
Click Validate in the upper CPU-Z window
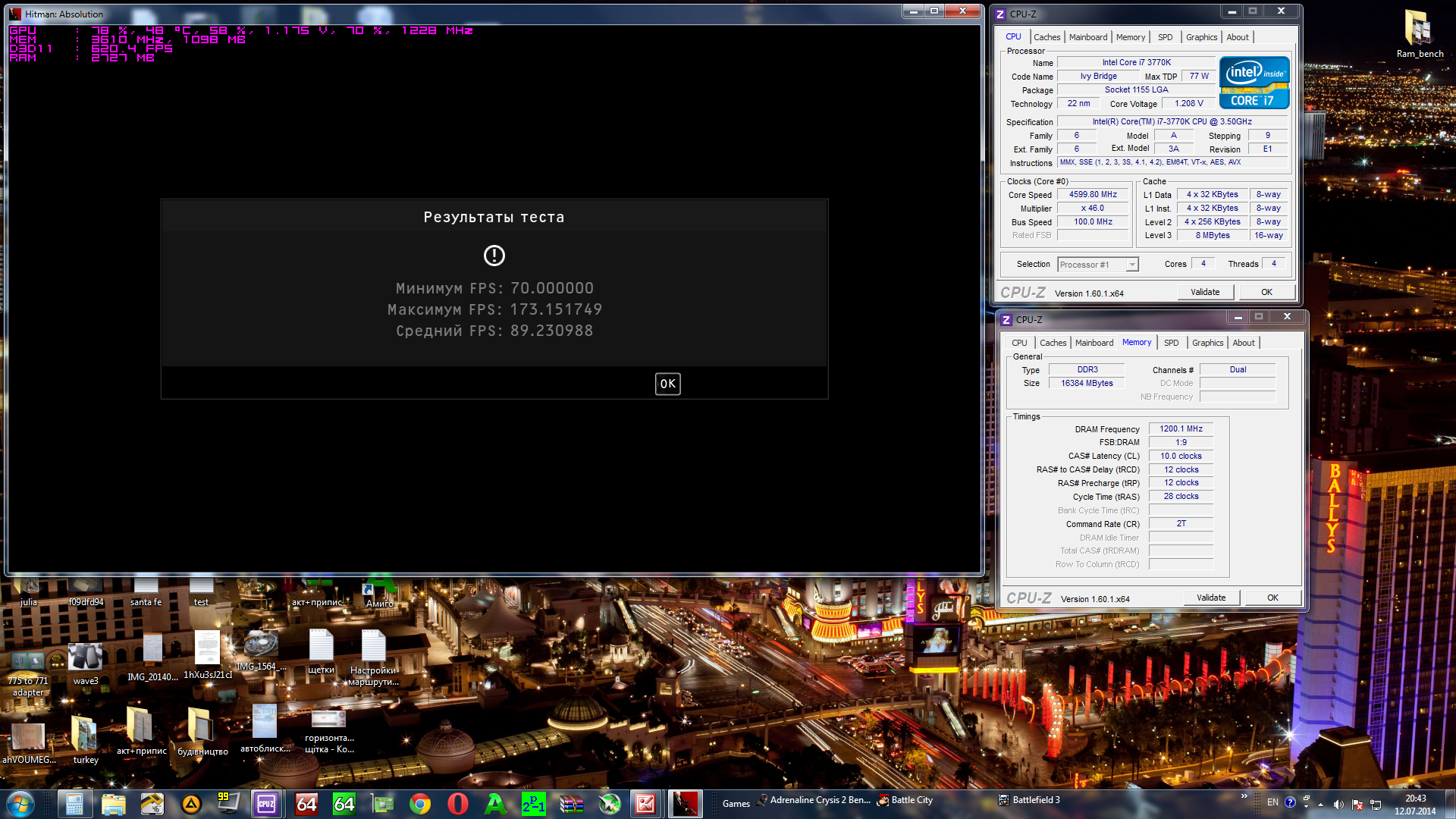click(x=1205, y=292)
